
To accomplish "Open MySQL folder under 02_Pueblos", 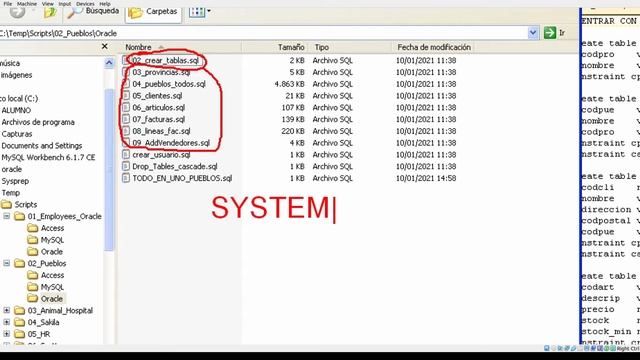I will 52,287.
